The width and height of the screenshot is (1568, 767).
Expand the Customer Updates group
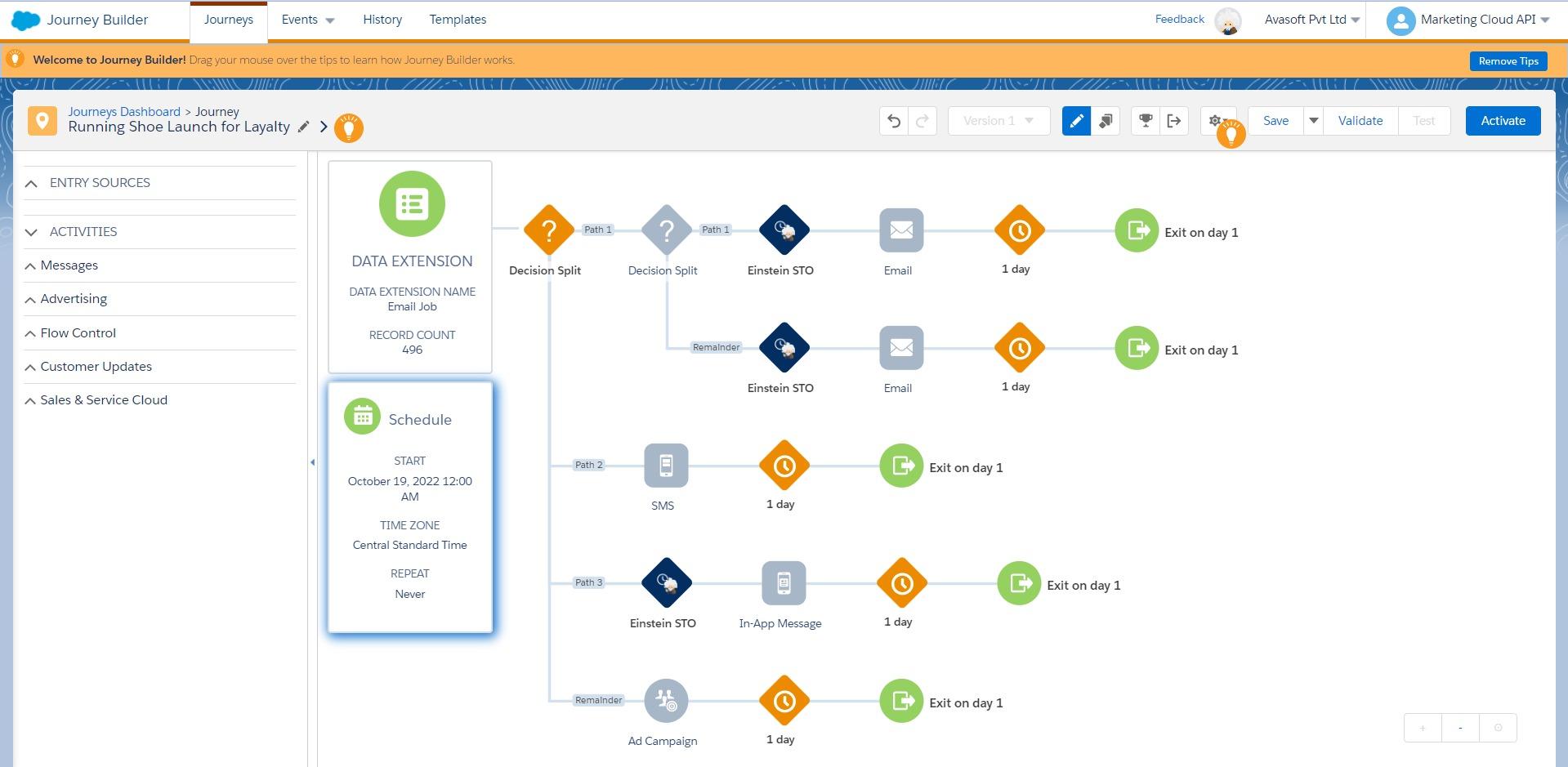tap(30, 368)
